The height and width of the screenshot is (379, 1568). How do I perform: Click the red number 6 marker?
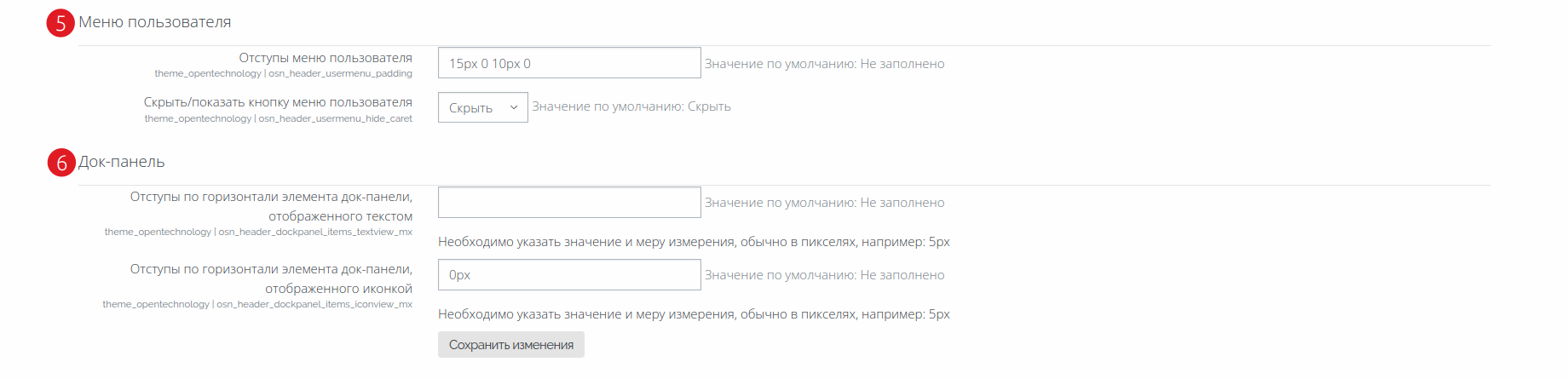coord(61,163)
